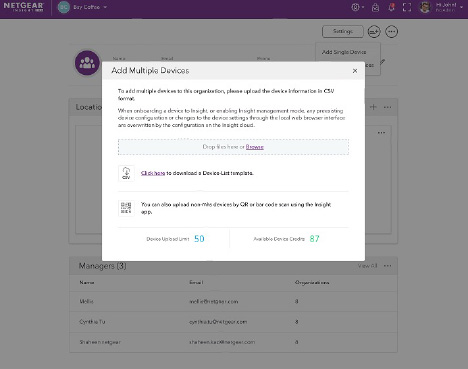
Task: Click the QR code icon
Action: [x=126, y=208]
